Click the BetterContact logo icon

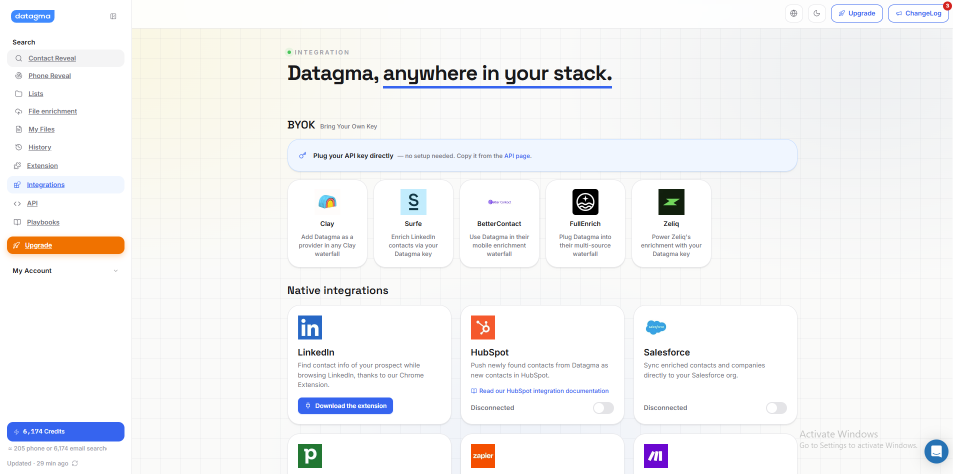pos(500,202)
